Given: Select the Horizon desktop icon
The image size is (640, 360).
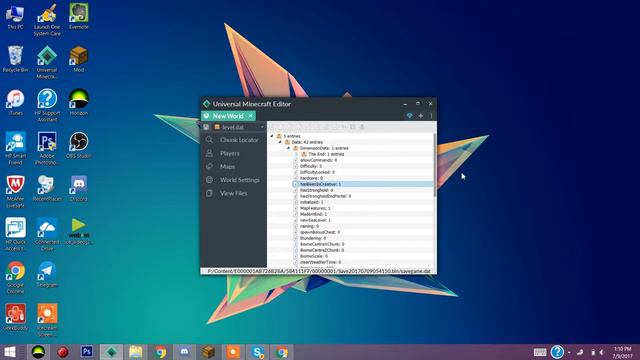Looking at the screenshot, I should (x=79, y=102).
